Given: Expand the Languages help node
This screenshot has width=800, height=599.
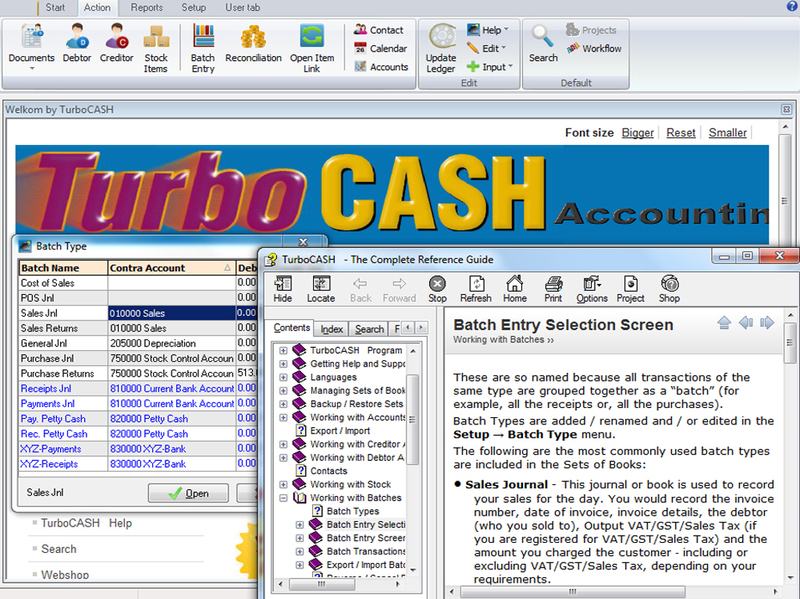Looking at the screenshot, I should 283,378.
